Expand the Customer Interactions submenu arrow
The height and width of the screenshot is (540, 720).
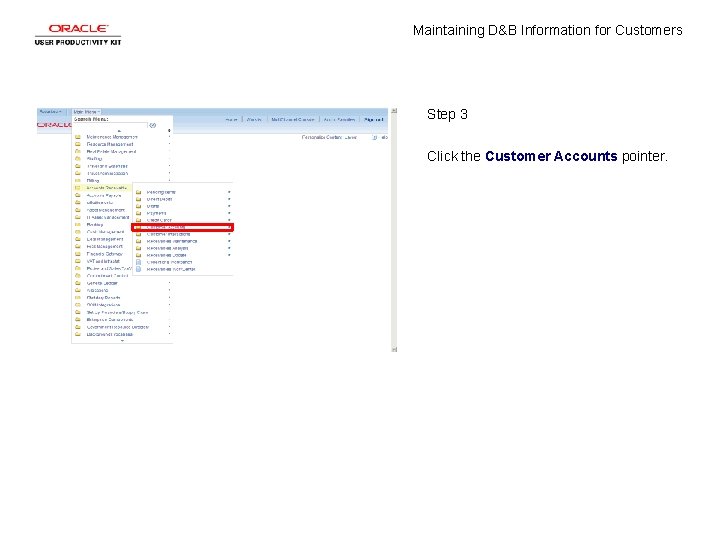tap(229, 234)
